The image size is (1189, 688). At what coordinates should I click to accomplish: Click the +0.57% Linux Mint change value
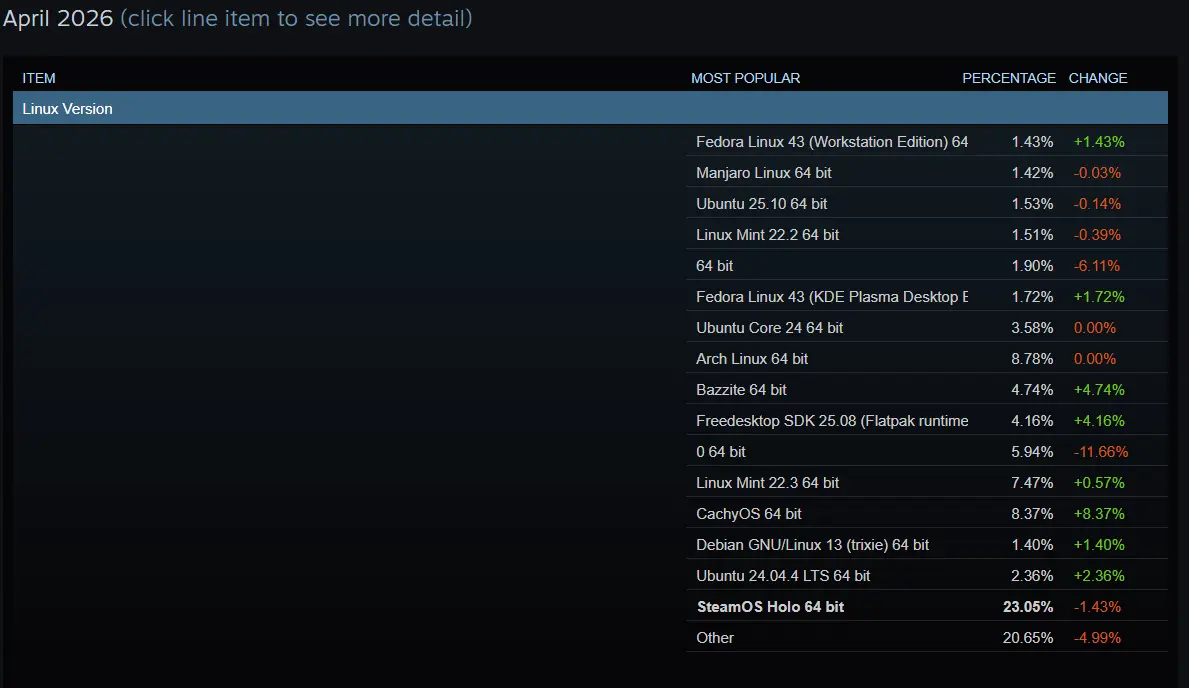pyautogui.click(x=1099, y=482)
